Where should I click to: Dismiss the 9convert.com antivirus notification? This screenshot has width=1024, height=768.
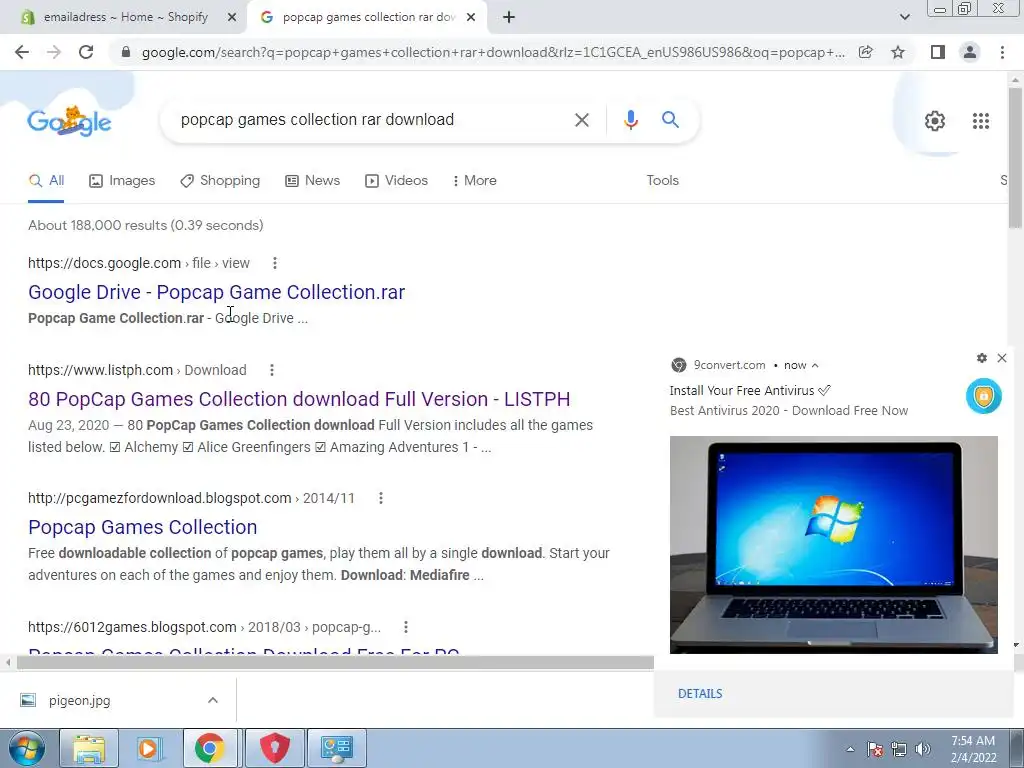pyautogui.click(x=1002, y=358)
